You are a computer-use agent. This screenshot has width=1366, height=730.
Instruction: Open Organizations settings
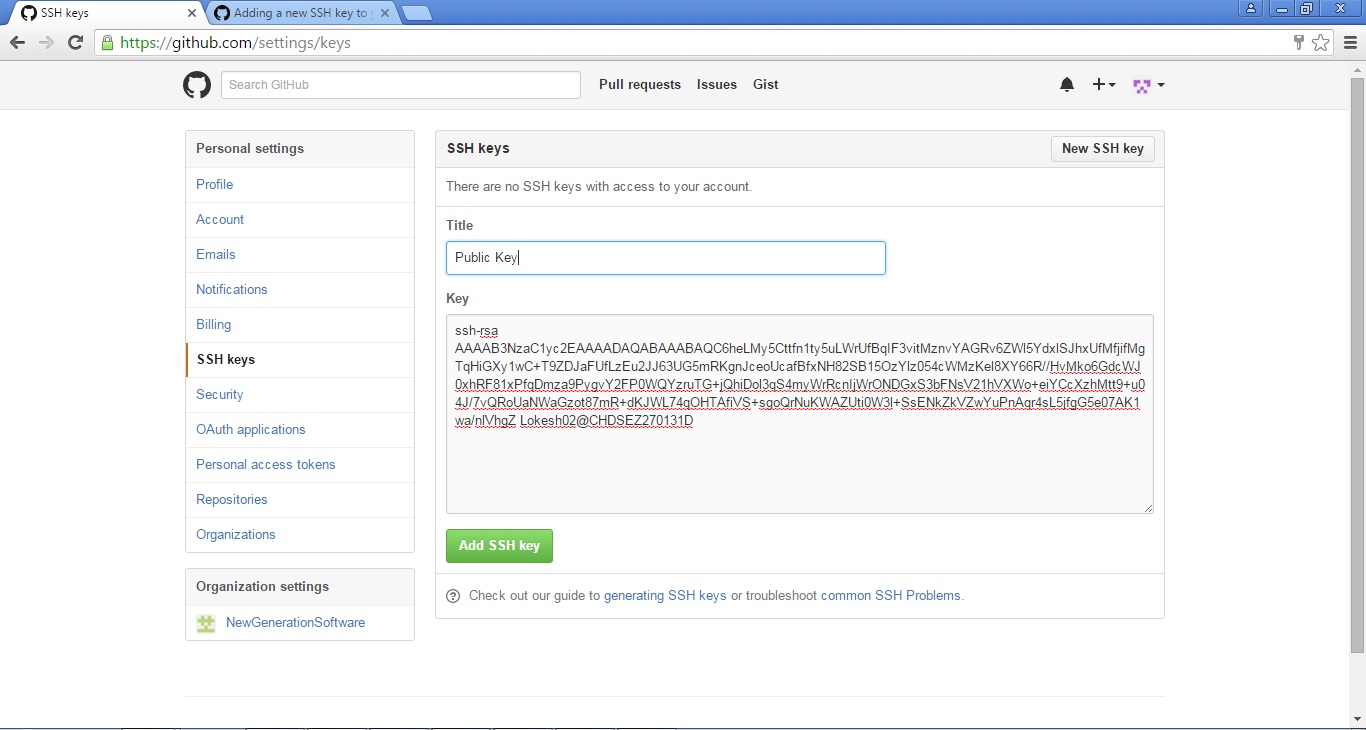[300, 535]
